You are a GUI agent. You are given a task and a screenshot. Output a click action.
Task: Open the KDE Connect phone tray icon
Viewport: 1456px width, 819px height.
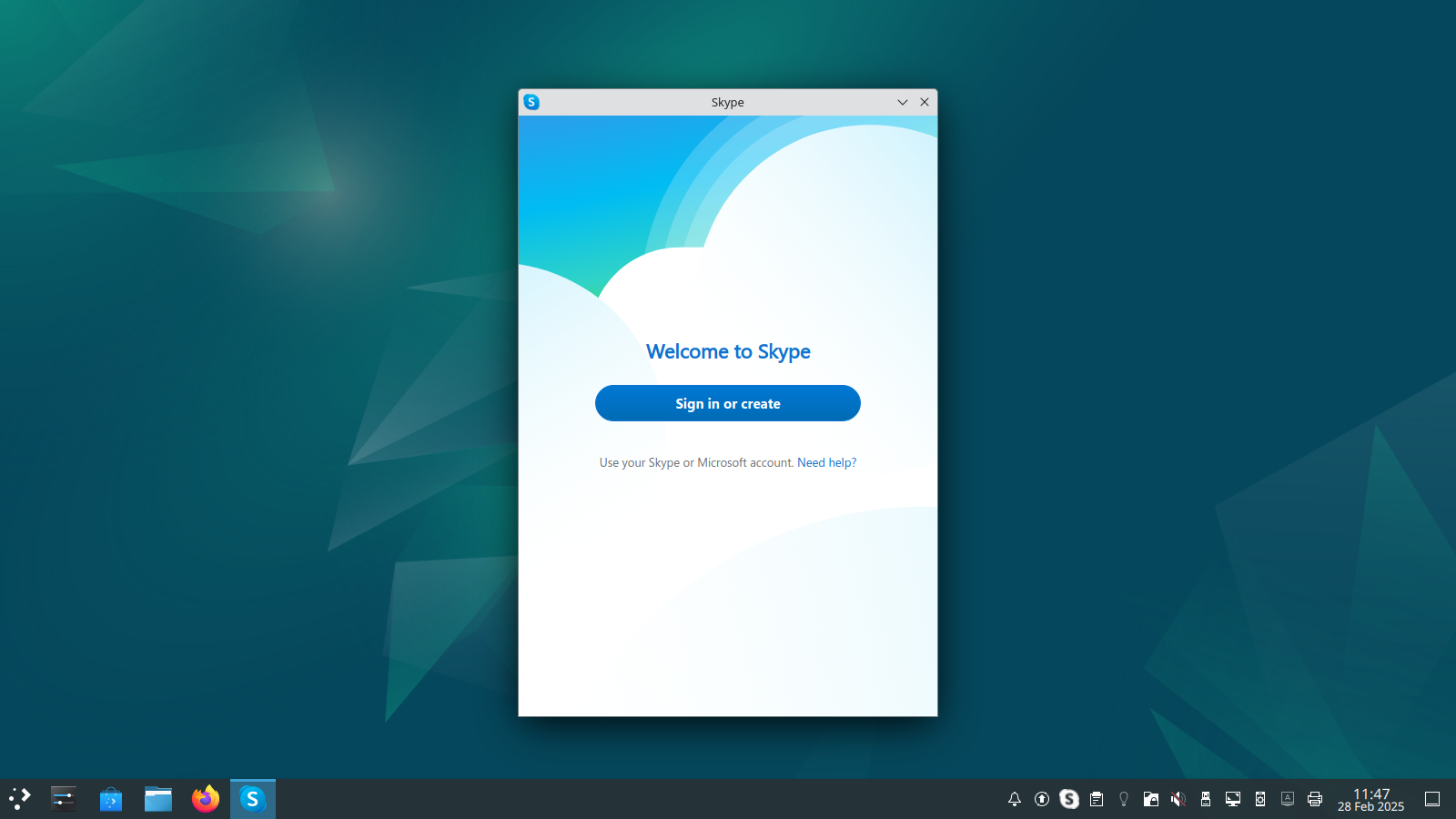point(1260,799)
